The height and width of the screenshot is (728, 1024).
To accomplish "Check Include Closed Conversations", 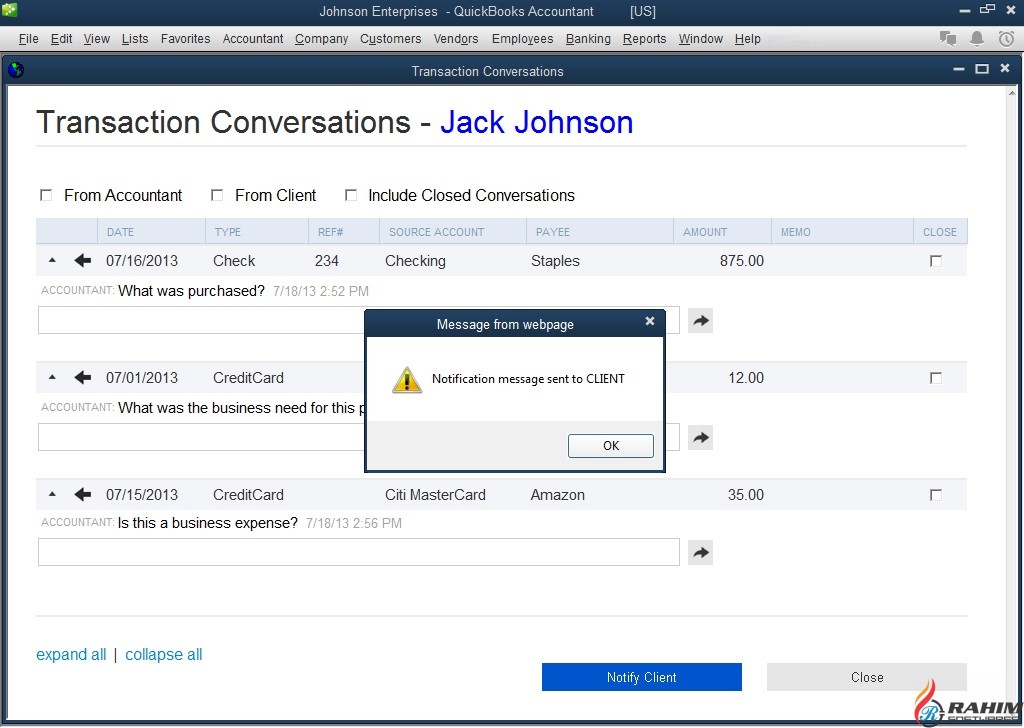I will click(x=351, y=195).
